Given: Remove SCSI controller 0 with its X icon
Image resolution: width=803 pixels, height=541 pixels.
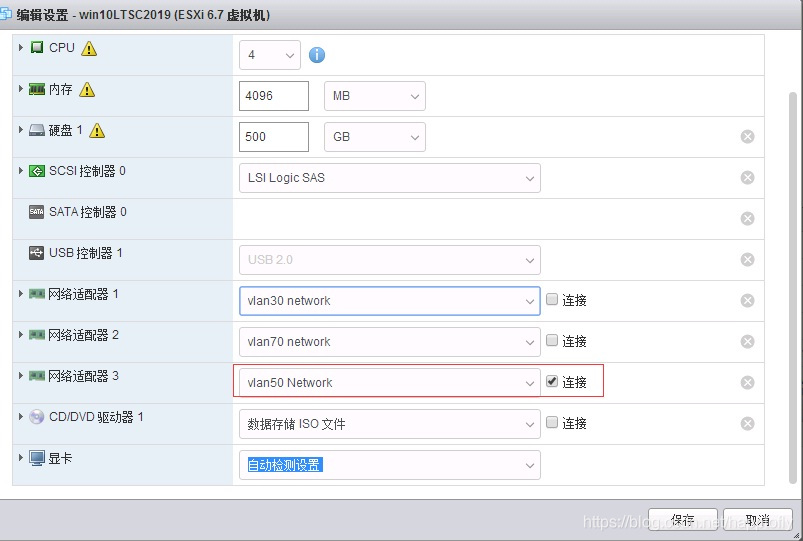Looking at the screenshot, I should point(747,177).
